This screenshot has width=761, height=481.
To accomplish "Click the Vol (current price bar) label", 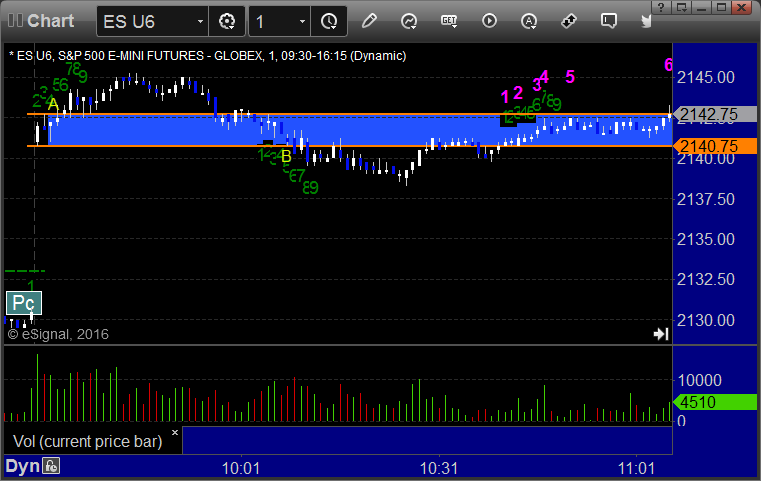I will coord(87,441).
